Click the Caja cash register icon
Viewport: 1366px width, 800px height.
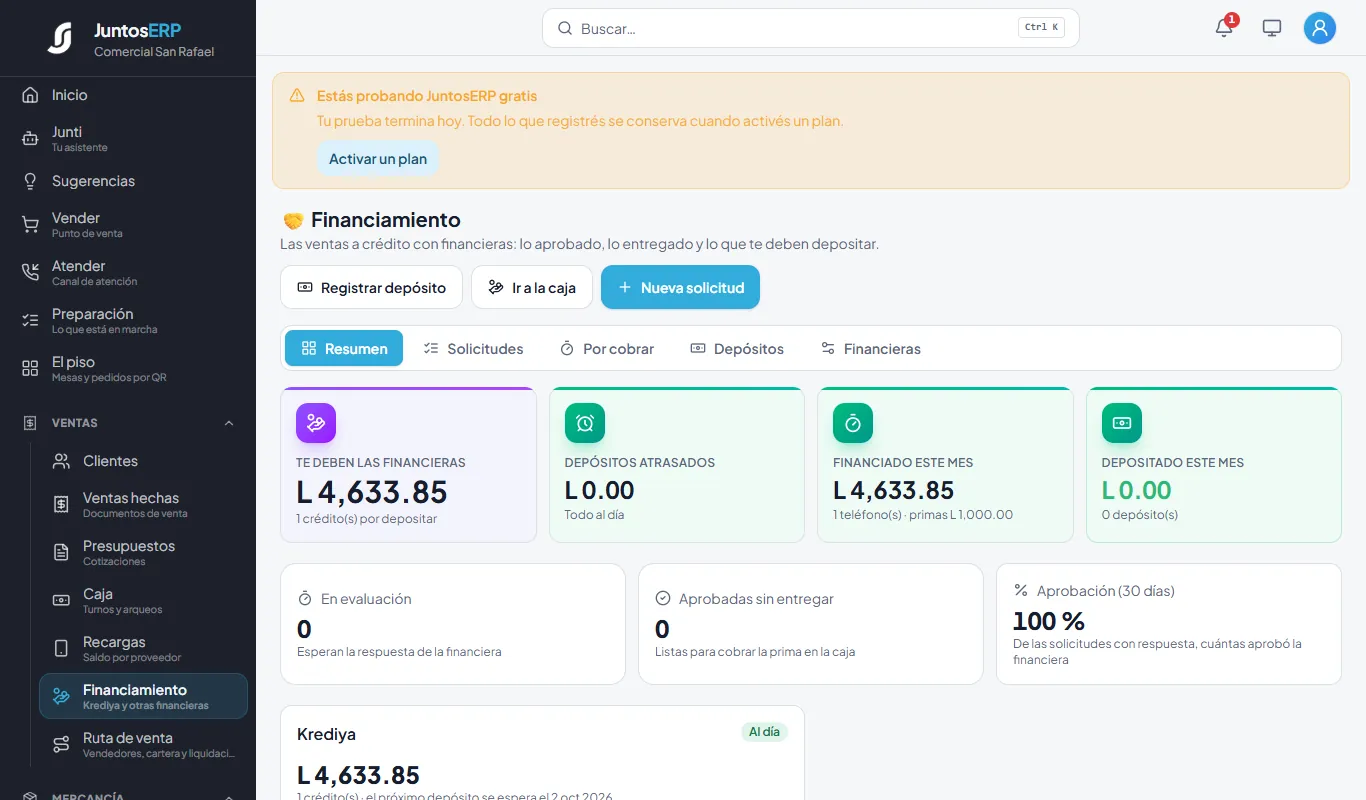click(61, 601)
